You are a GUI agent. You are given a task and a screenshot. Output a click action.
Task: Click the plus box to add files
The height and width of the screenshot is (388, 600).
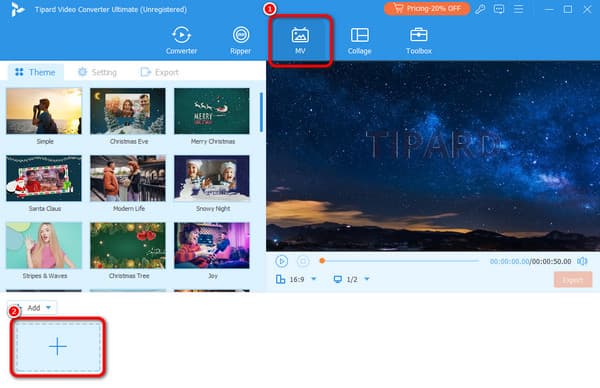click(58, 347)
